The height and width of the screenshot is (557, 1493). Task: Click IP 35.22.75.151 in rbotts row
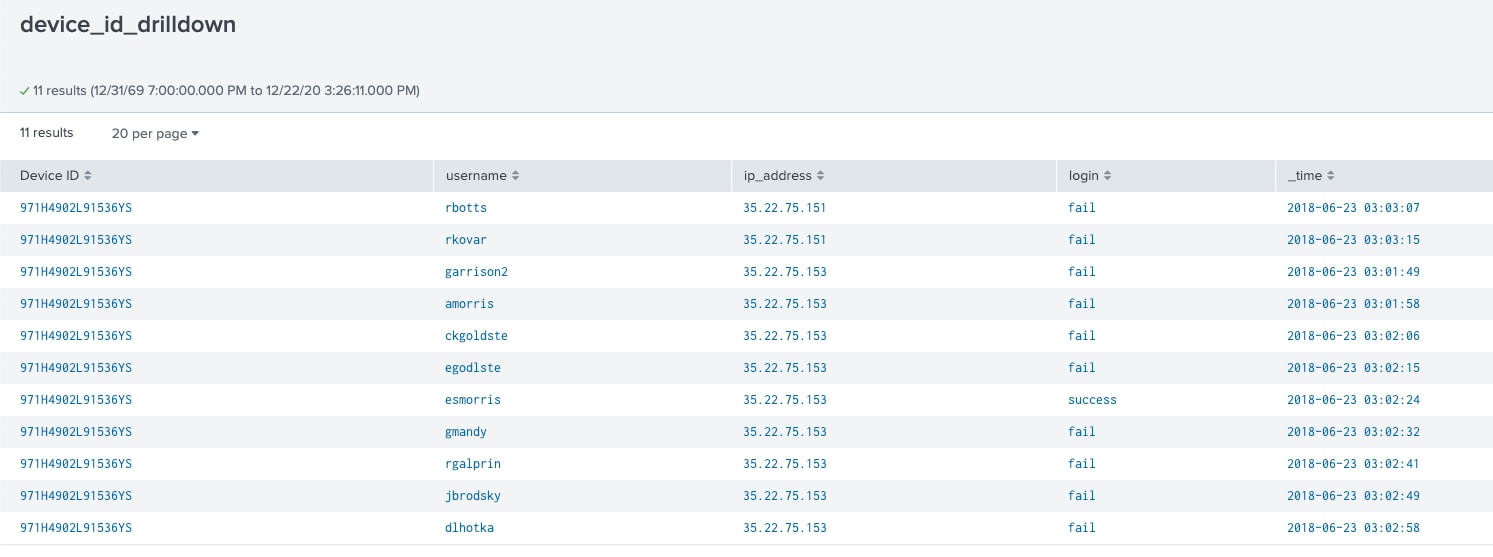(x=785, y=208)
